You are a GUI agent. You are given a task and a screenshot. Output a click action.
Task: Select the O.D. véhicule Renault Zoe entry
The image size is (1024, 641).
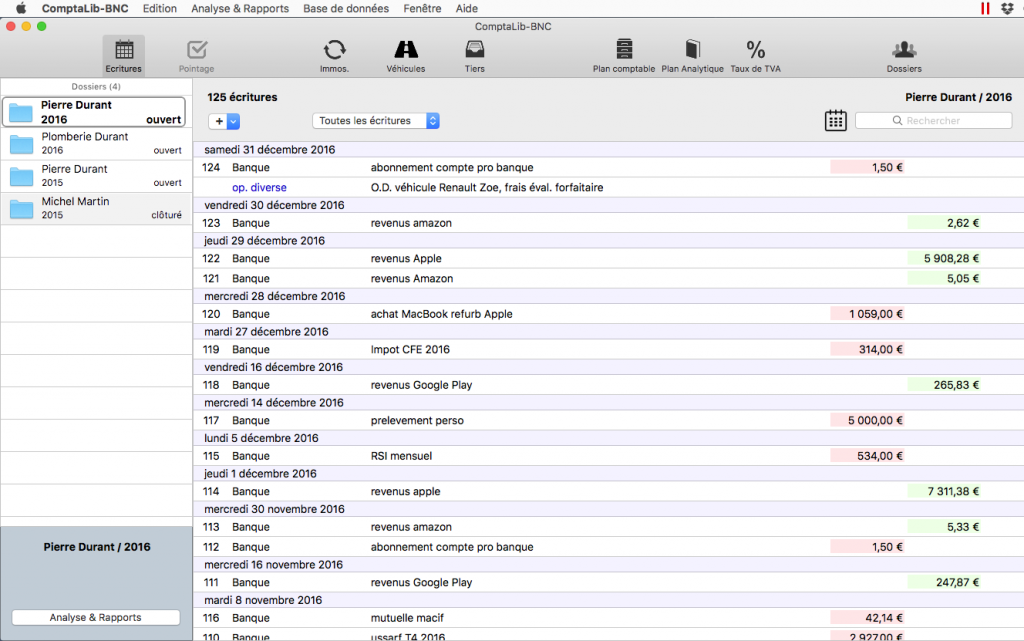609,187
